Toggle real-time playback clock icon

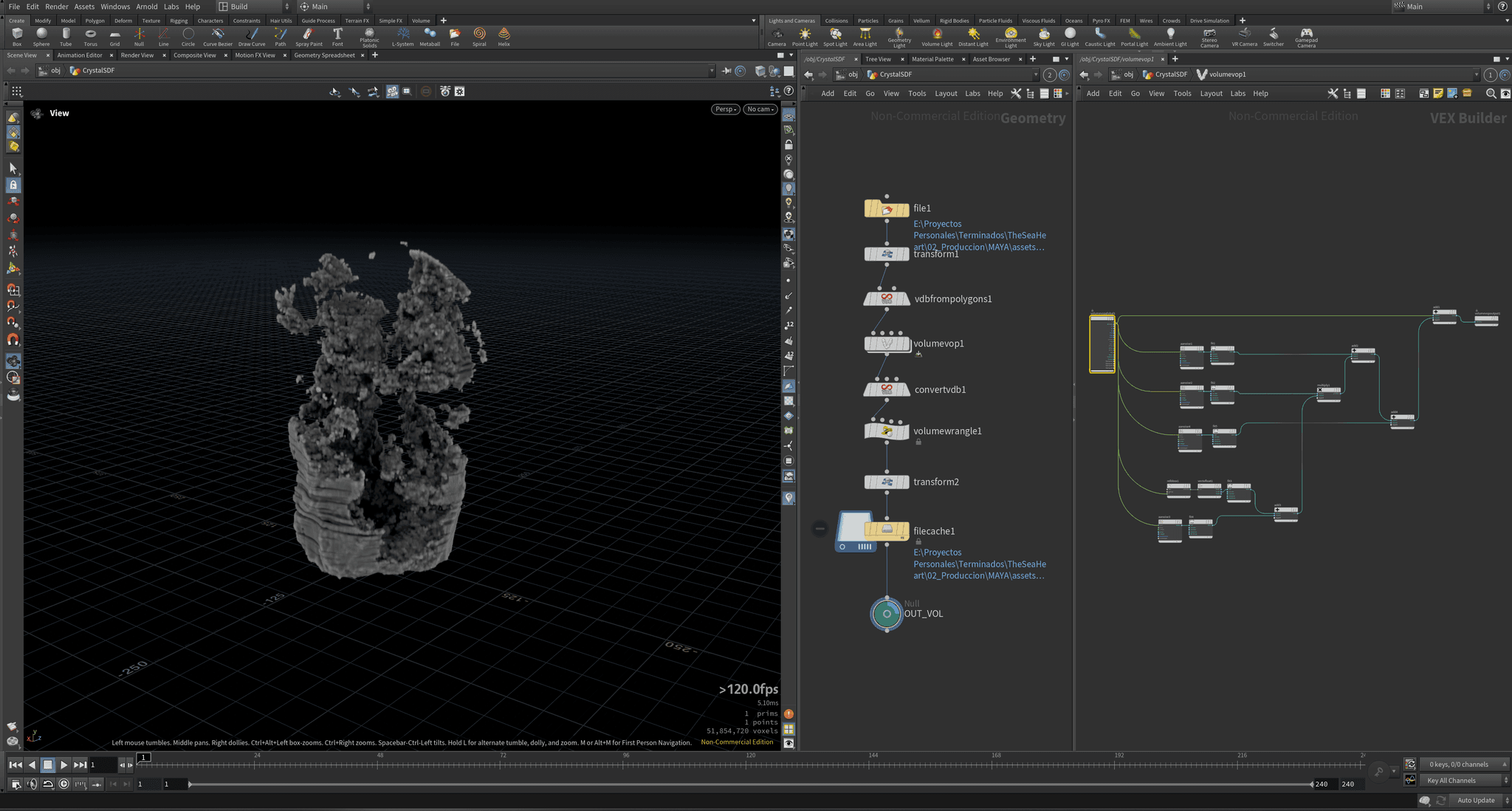(64, 784)
